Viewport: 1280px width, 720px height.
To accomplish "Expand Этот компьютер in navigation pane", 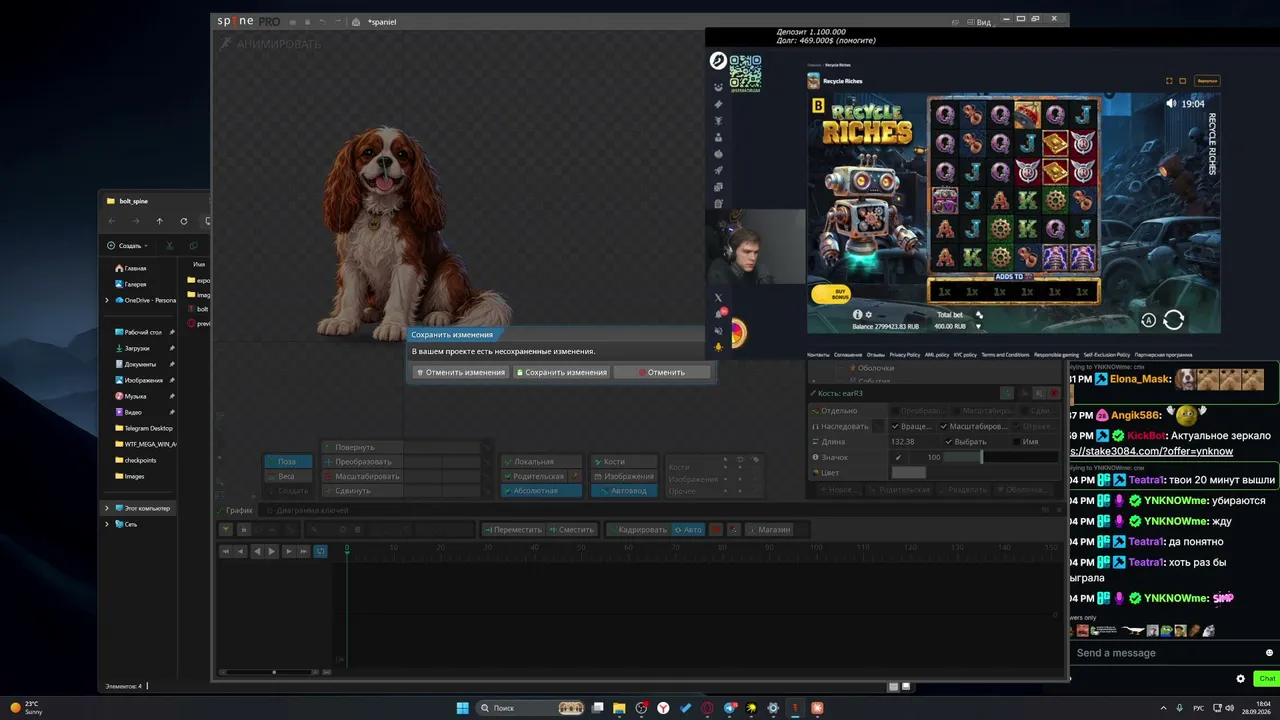I will click(x=107, y=508).
